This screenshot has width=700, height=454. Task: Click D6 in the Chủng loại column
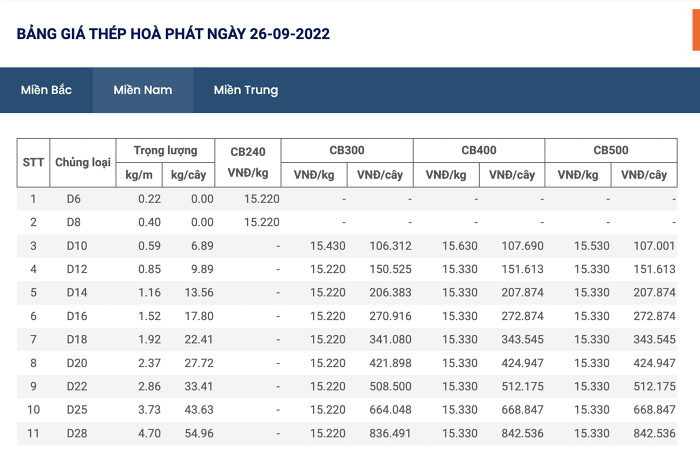(74, 199)
